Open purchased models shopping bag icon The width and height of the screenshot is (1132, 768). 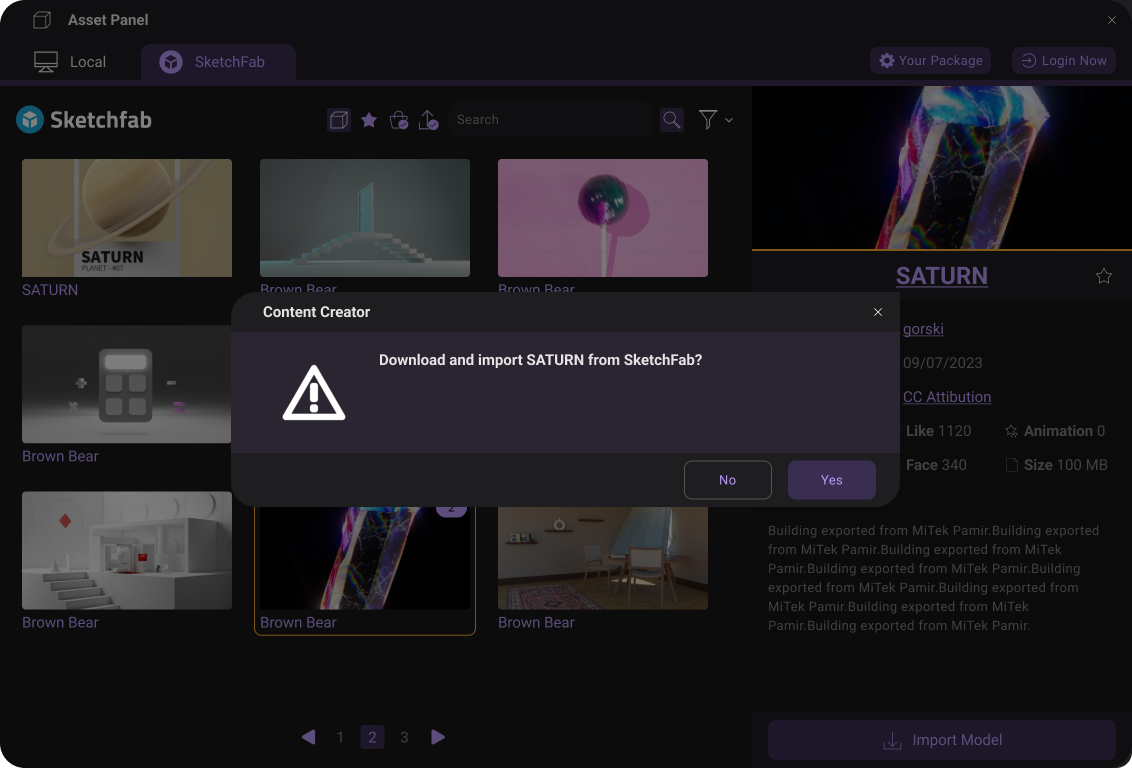click(x=399, y=120)
